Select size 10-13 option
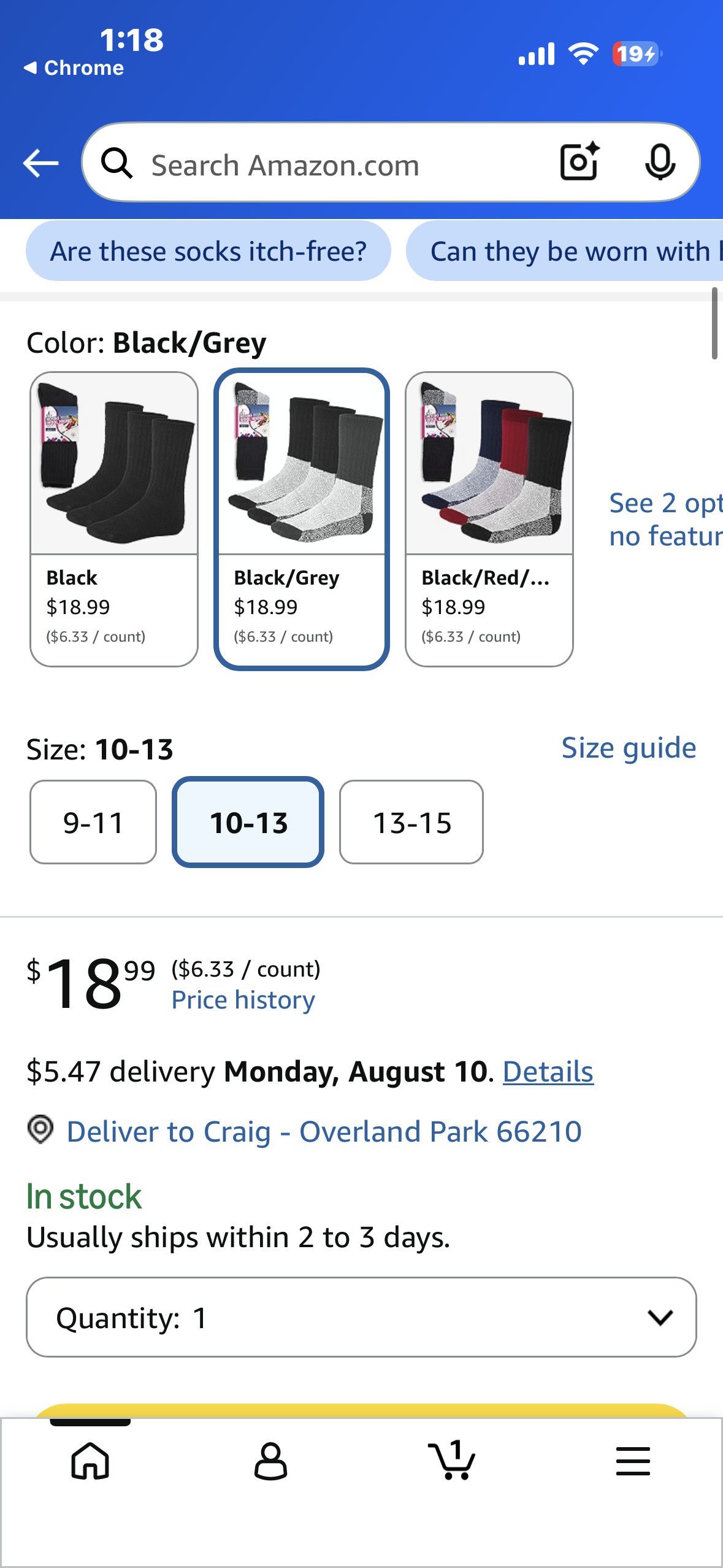 pyautogui.click(x=248, y=822)
